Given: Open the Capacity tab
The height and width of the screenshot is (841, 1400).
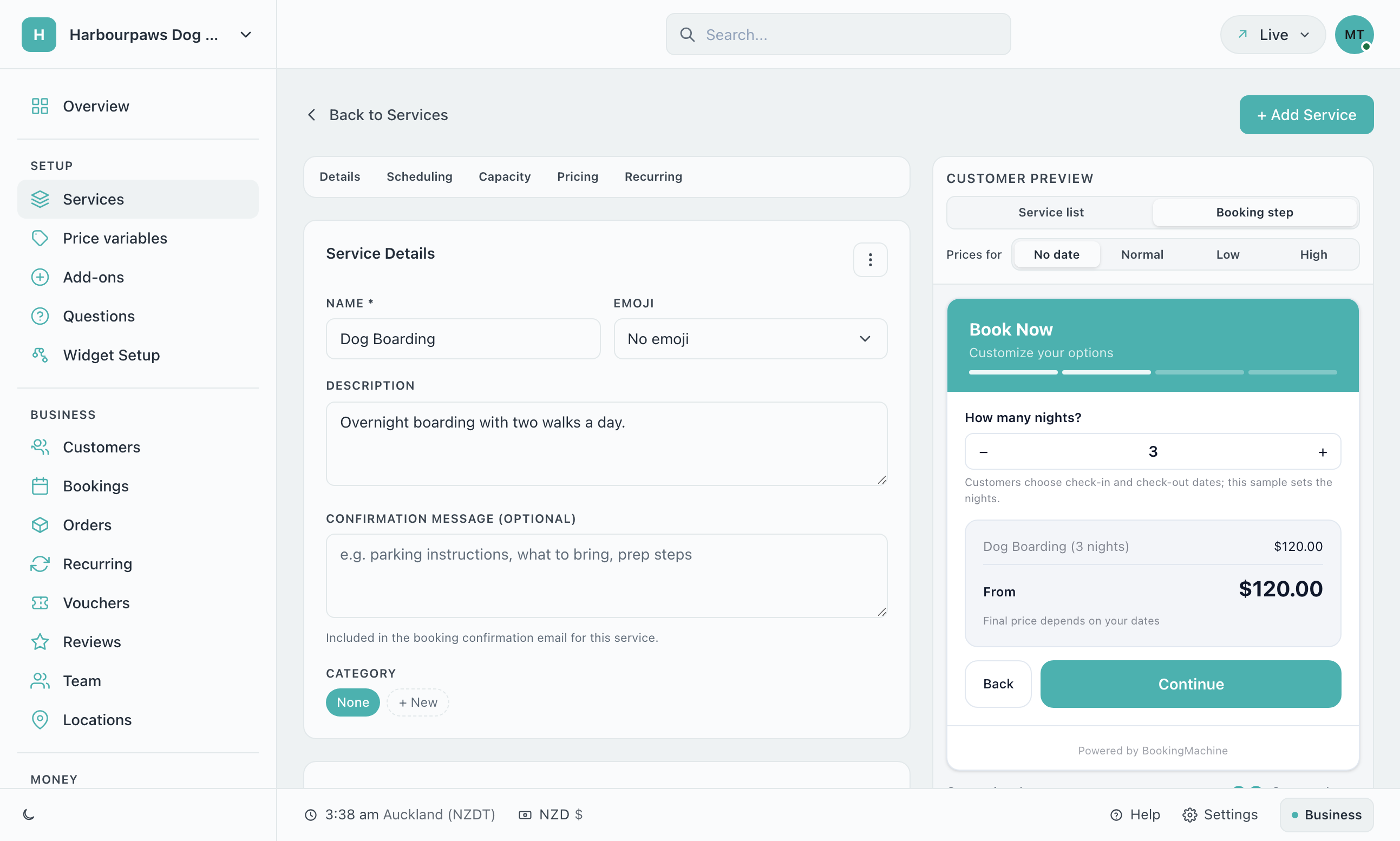Looking at the screenshot, I should click(x=505, y=176).
